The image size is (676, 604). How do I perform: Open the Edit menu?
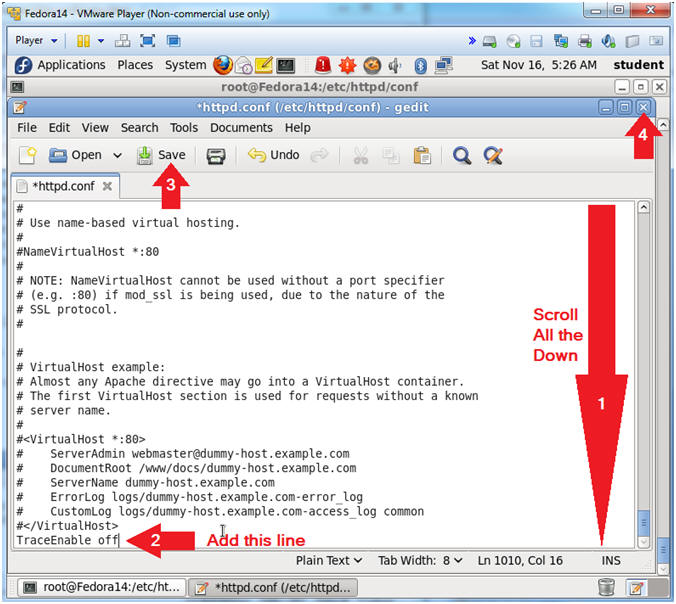59,128
